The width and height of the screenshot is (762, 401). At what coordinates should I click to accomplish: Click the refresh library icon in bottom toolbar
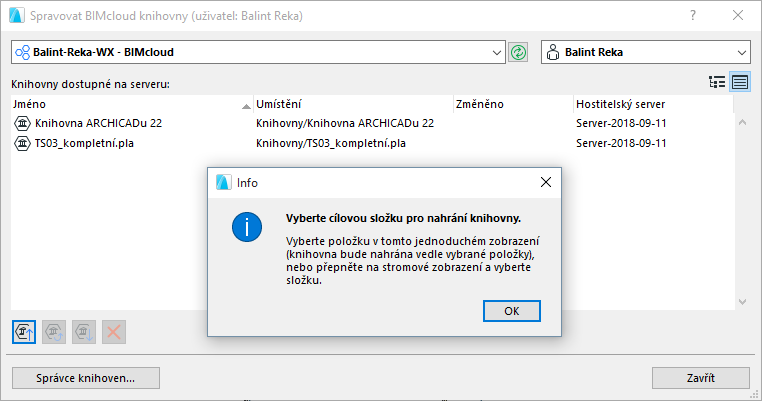tap(54, 332)
